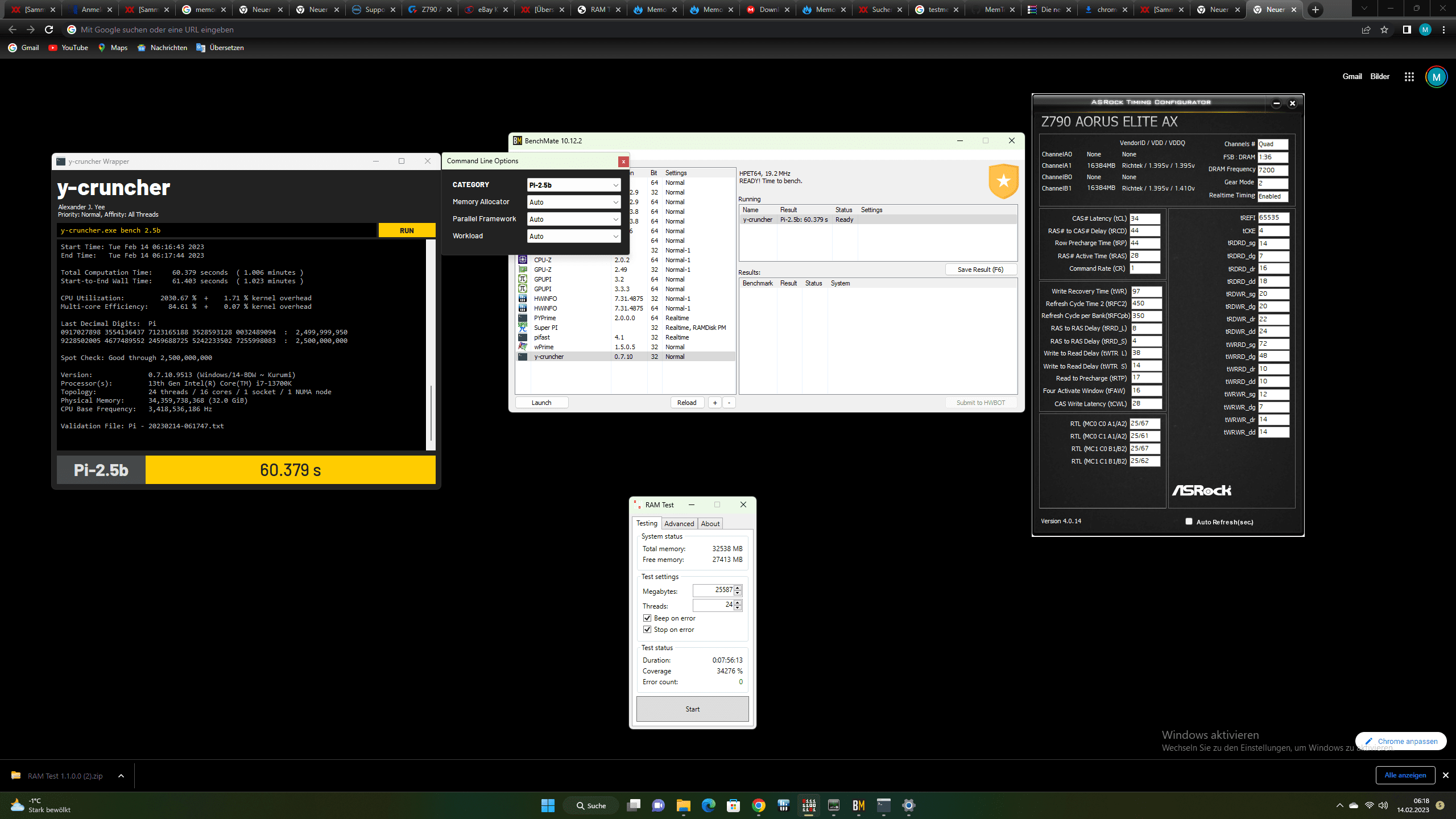Click the 32-bit HWiNFO icon in BenchMate
This screenshot has height=819, width=1456.
pos(523,299)
